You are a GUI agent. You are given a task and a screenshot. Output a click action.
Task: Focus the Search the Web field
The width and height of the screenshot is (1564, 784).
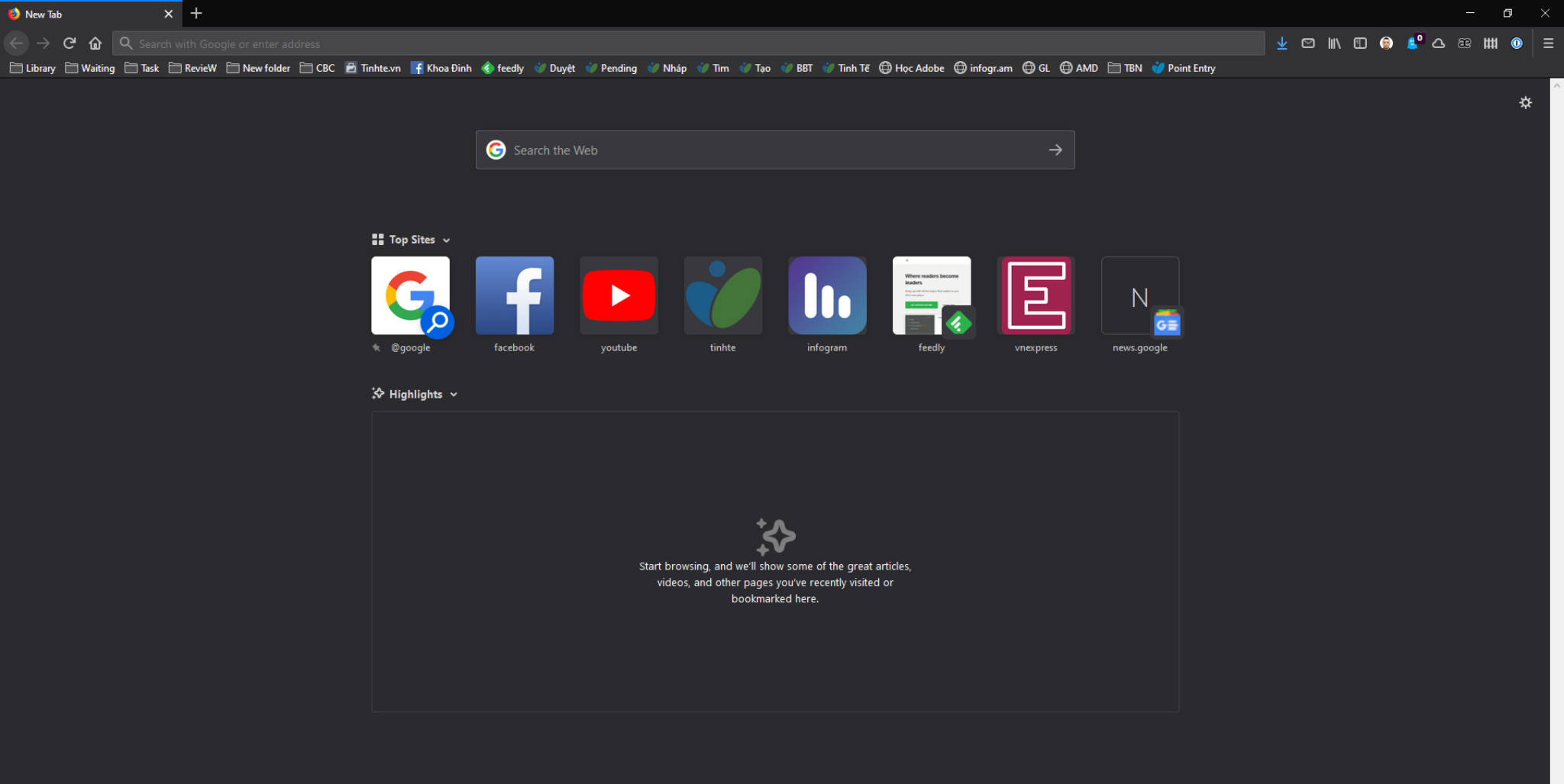point(775,150)
